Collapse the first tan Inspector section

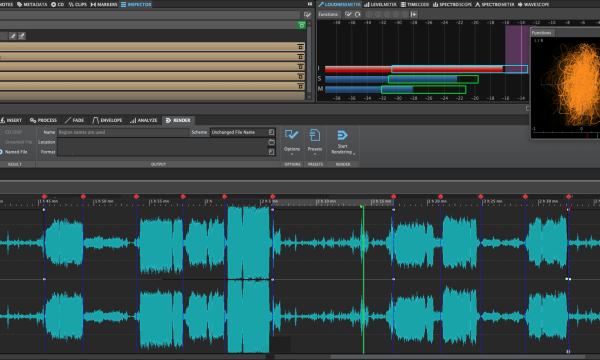pyautogui.click(x=300, y=47)
